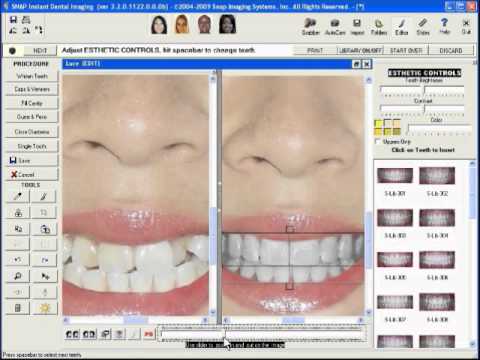Click the crop selection tool icon

pos(44,213)
